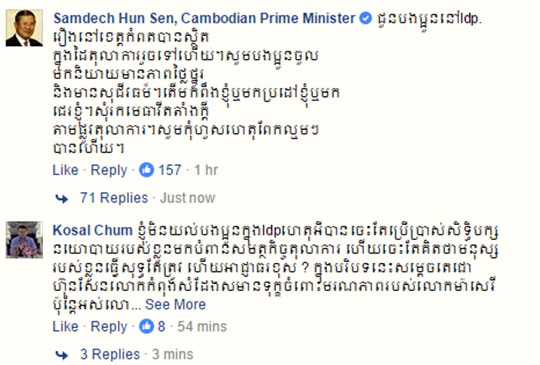
Task: Open the Kosal Chum profile name link
Action: 92,230
